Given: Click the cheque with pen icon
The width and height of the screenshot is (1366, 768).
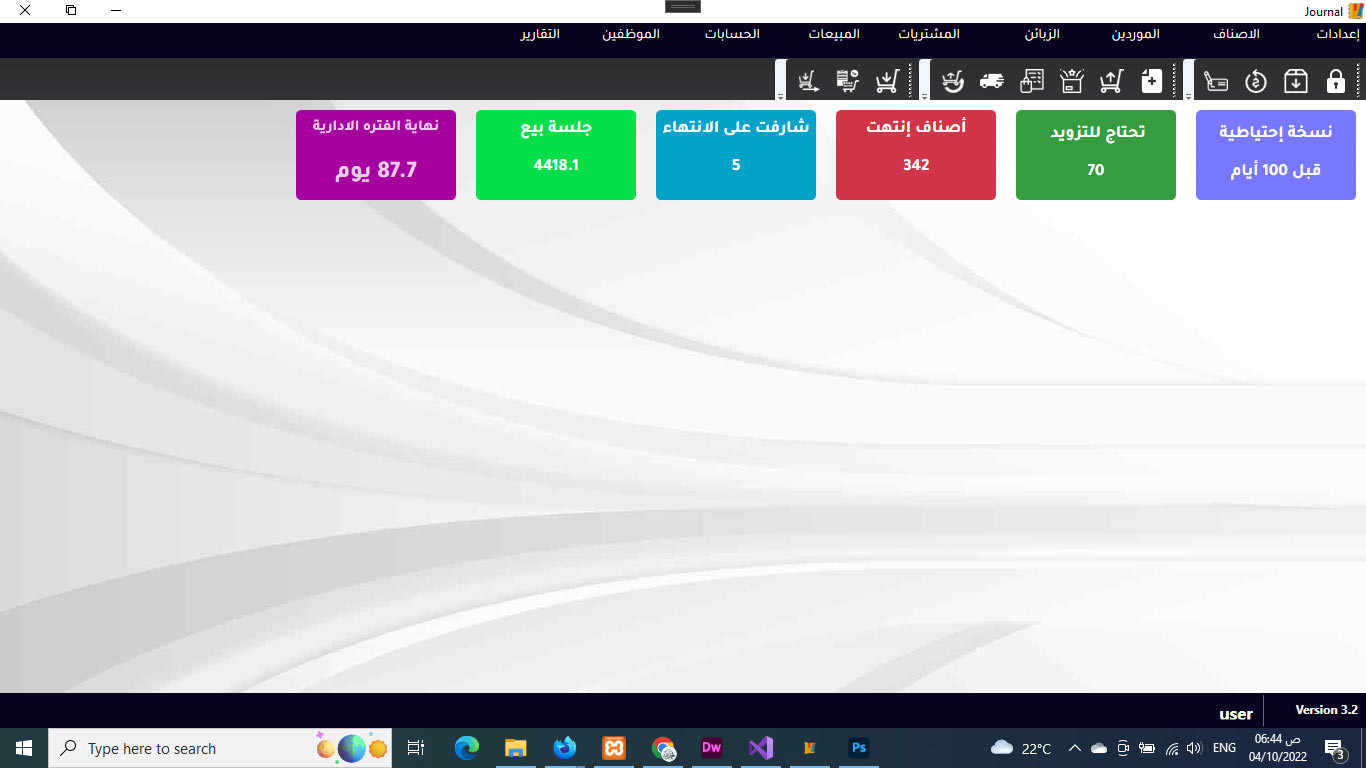Looking at the screenshot, I should [1216, 81].
